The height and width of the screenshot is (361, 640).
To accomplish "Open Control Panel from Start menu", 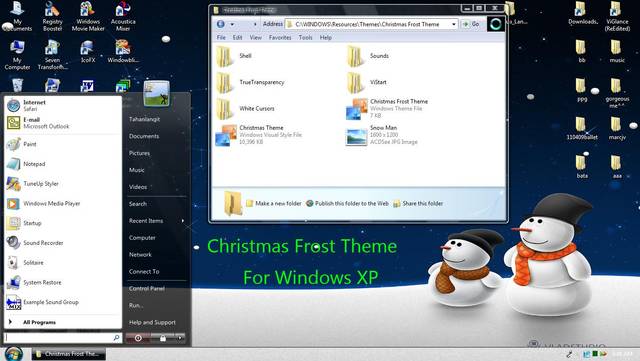I will coord(147,289).
